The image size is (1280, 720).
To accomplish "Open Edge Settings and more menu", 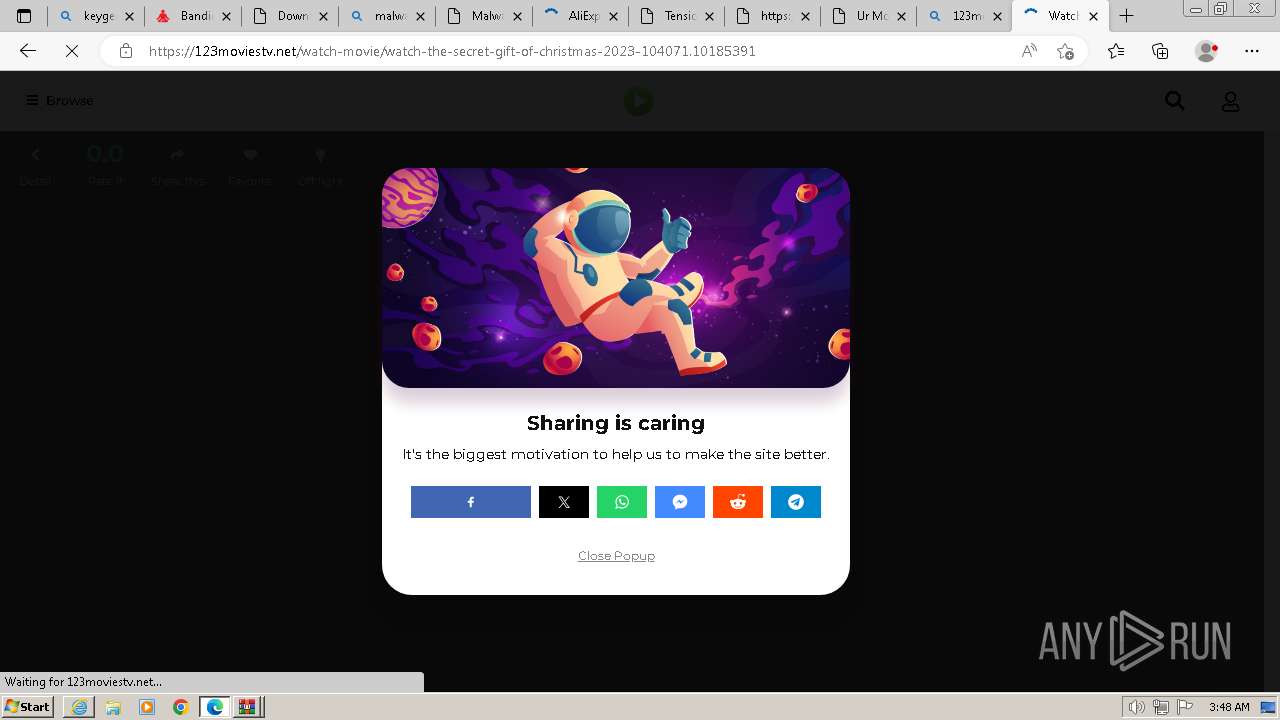I will [x=1252, y=51].
